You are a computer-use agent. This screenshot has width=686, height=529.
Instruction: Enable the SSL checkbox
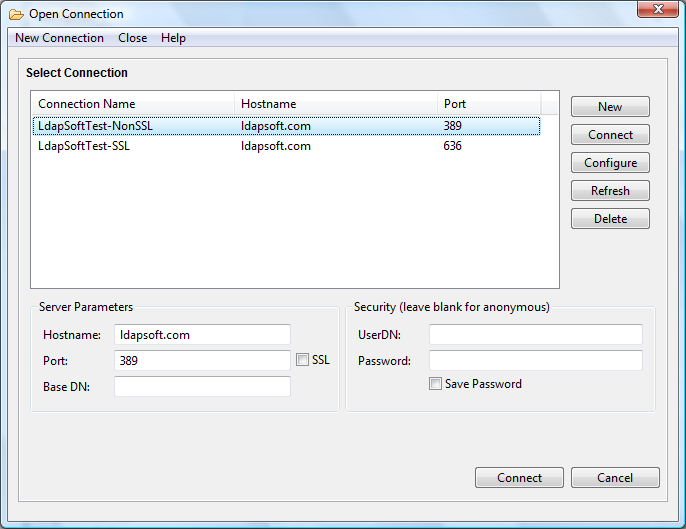(302, 360)
